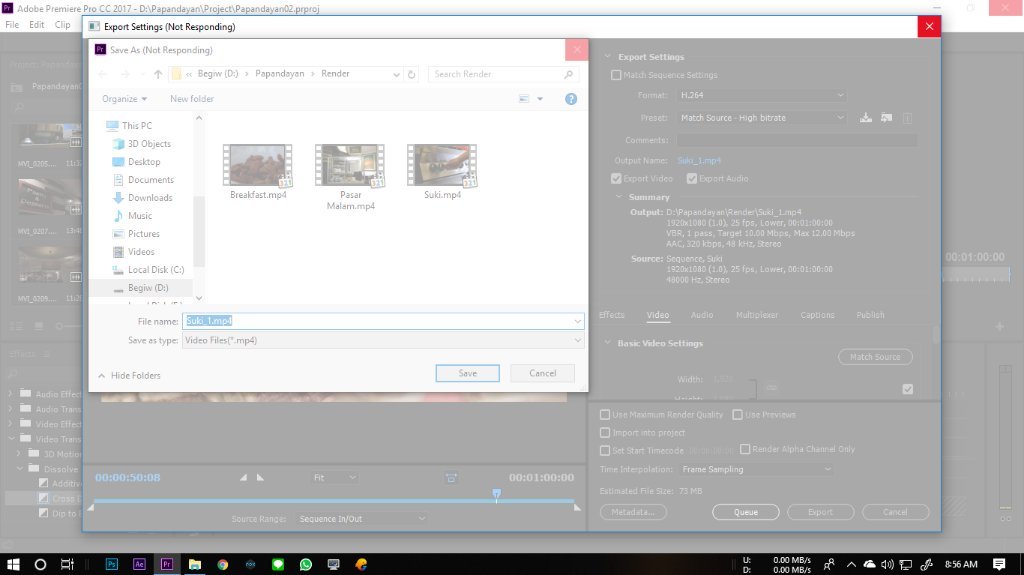This screenshot has height=575, width=1024.
Task: Select the Breakfast.mp4 file thumbnail
Action: click(258, 166)
